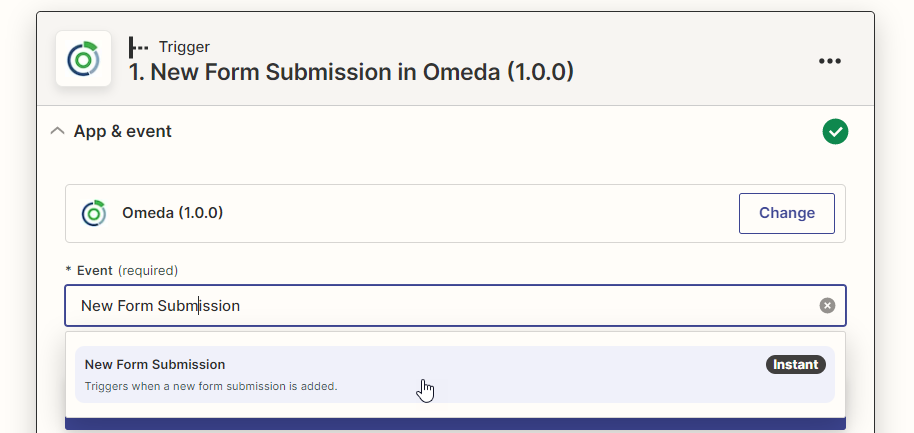Screen dimensions: 914x433
Task: Click the (required) hint text
Action: [148, 270]
